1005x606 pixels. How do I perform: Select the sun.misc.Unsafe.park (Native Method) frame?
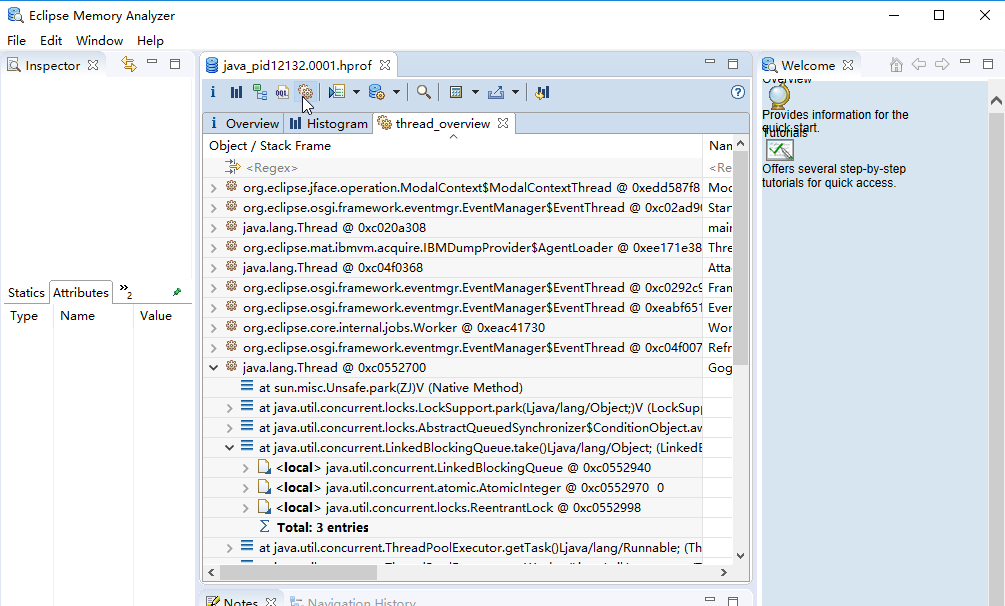[391, 388]
